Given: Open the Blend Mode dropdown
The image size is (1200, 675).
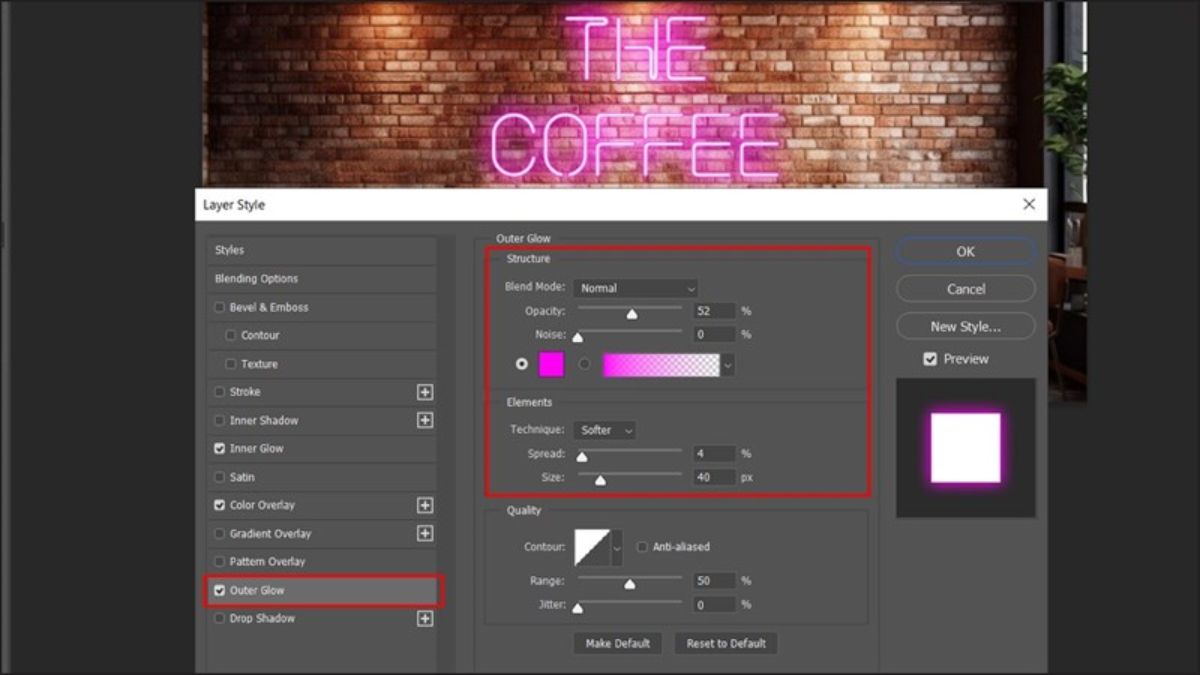Looking at the screenshot, I should point(635,288).
